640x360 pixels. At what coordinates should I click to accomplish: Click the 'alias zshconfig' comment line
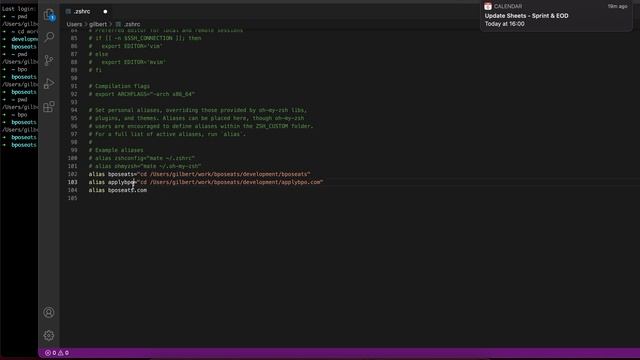142,158
